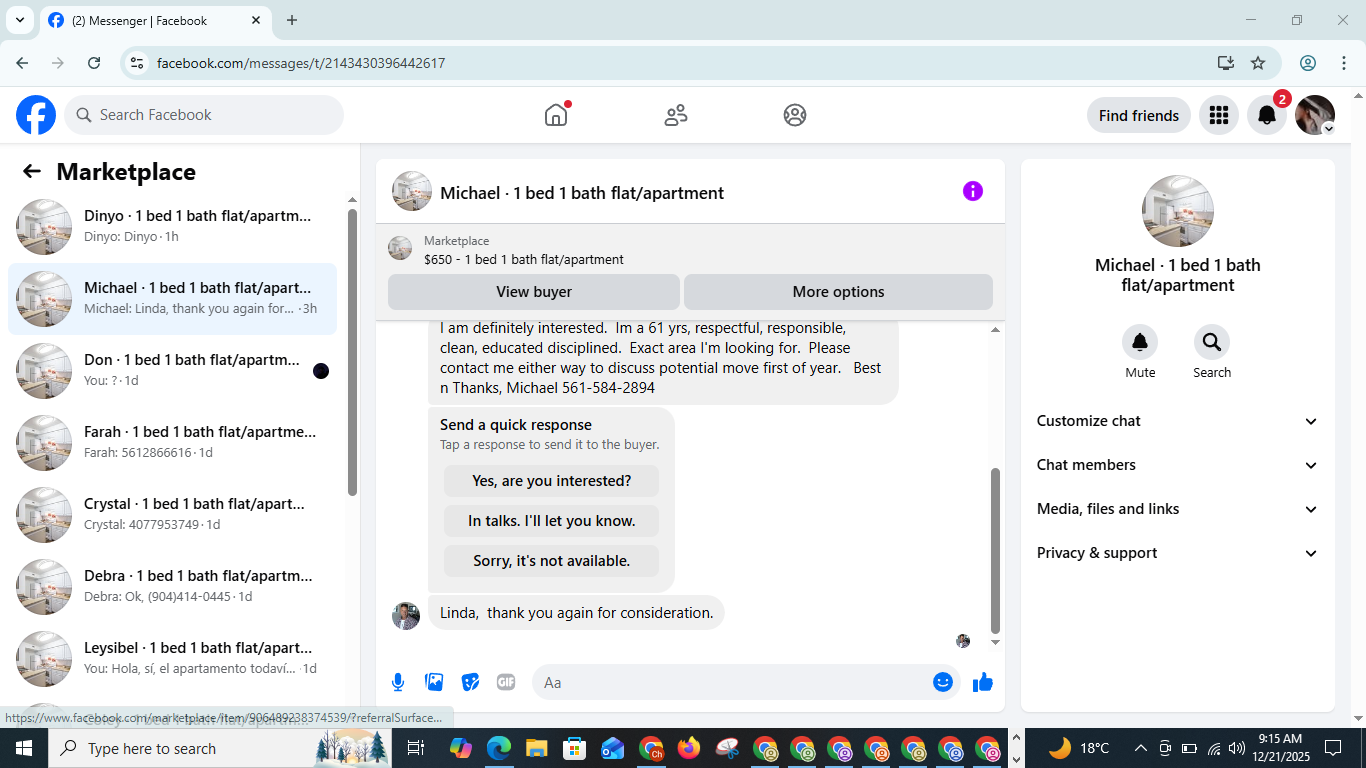Click Michael's avatar beside last message
1366x768 pixels.
point(406,616)
